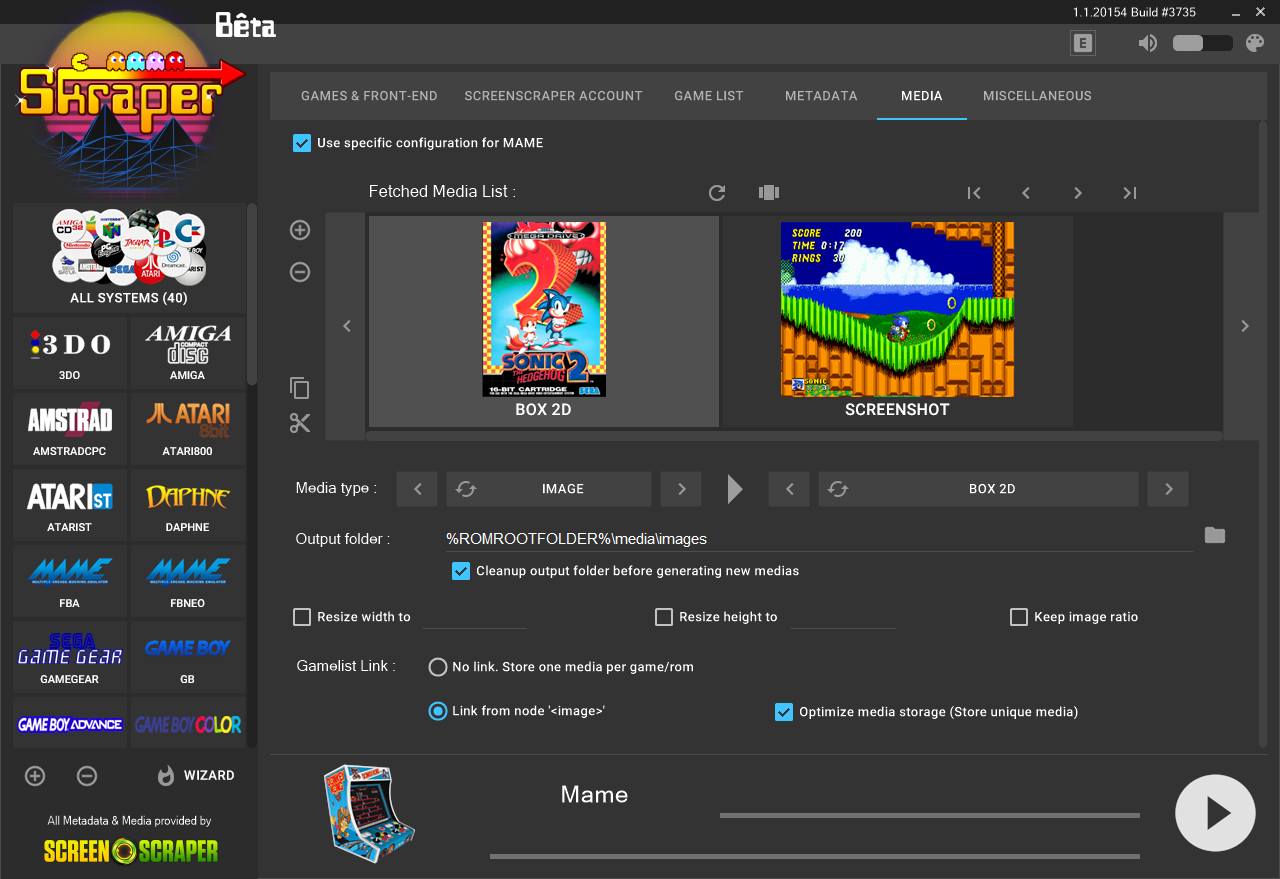Select the FBNEO system tile

(x=187, y=580)
